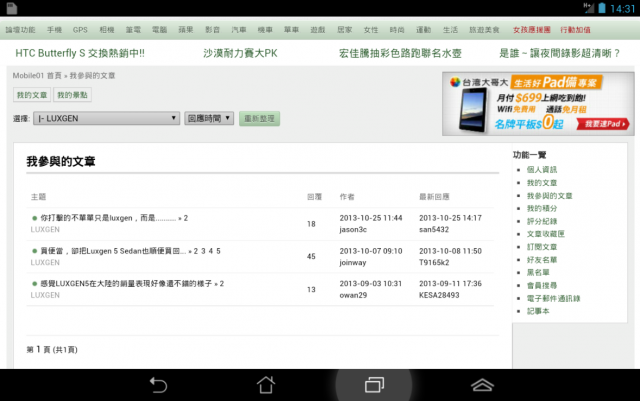The image size is (640, 401).
Task: Open the 女性 forum category
Action: point(371,30)
